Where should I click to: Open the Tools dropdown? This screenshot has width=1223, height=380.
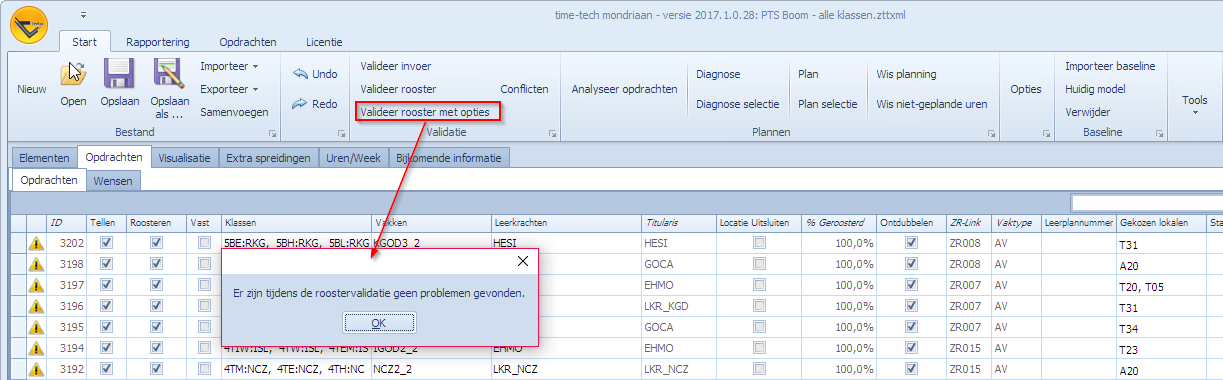pyautogui.click(x=1195, y=104)
